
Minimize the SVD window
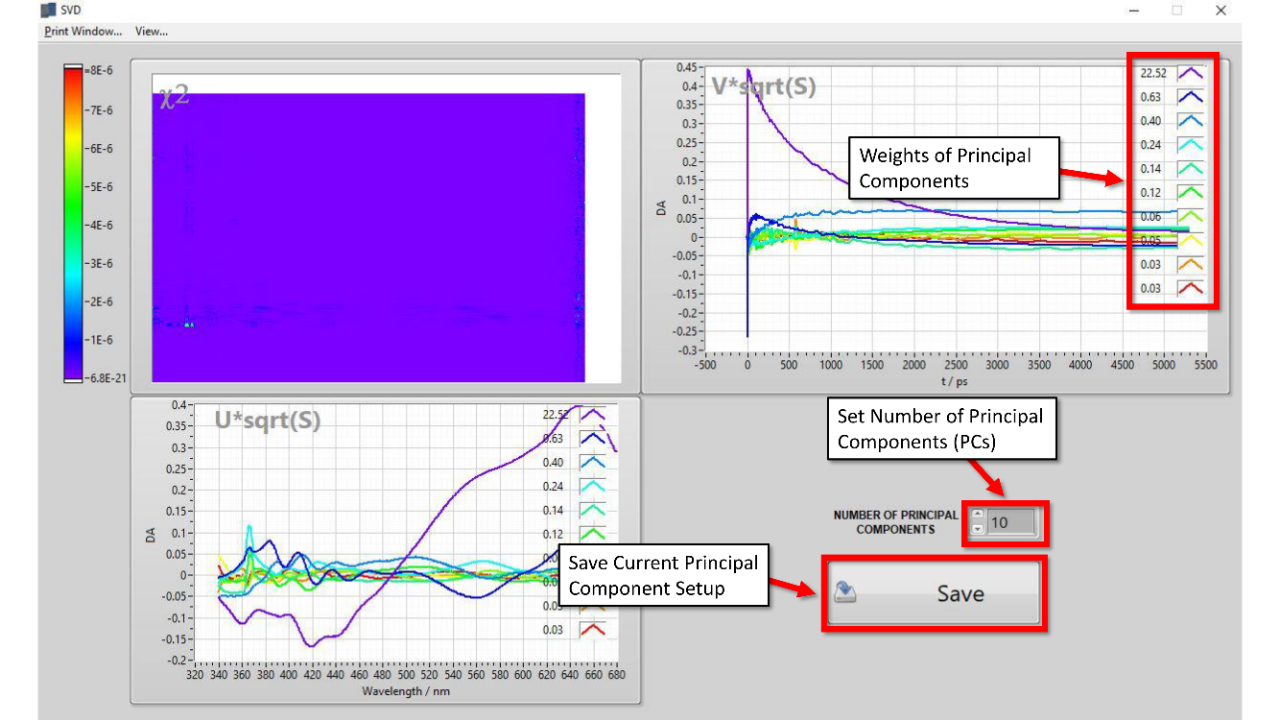1134,10
